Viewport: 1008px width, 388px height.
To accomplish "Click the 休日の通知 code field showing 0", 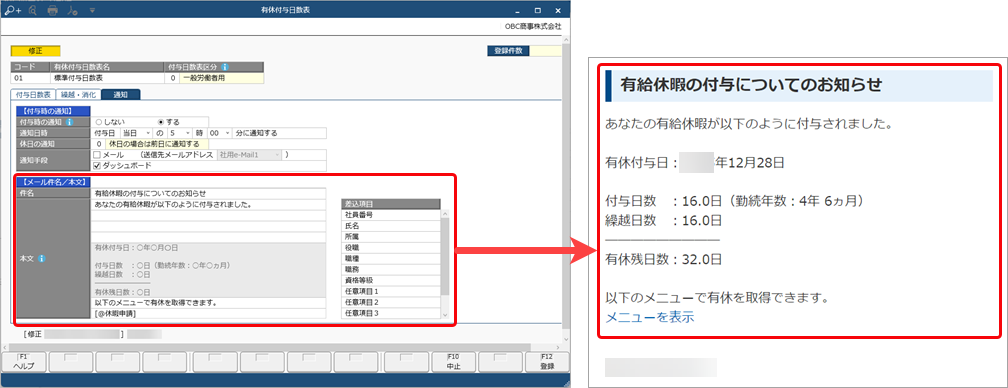I will pos(98,144).
